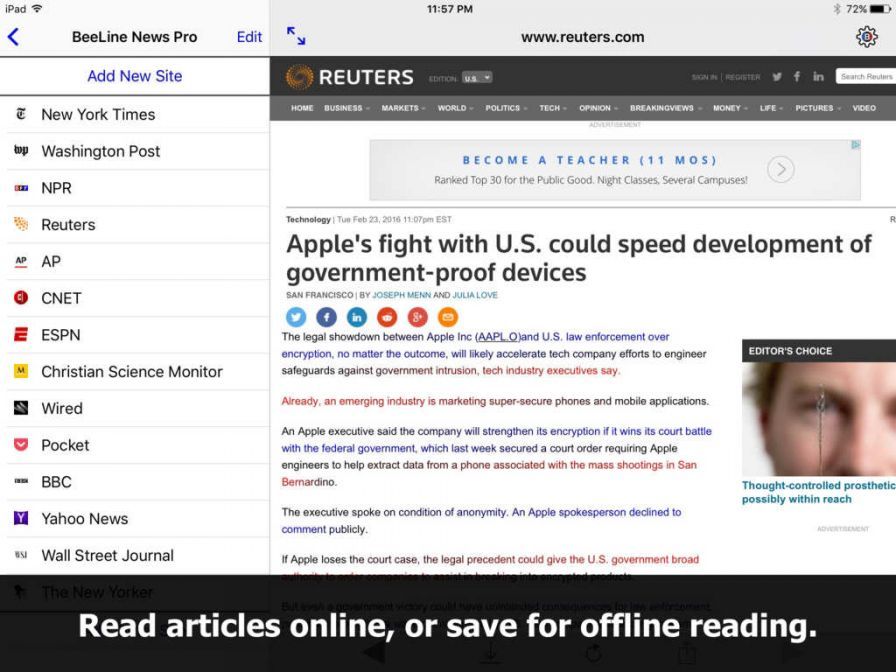Open Editor's Choice prosthetics thumbnail

[818, 418]
